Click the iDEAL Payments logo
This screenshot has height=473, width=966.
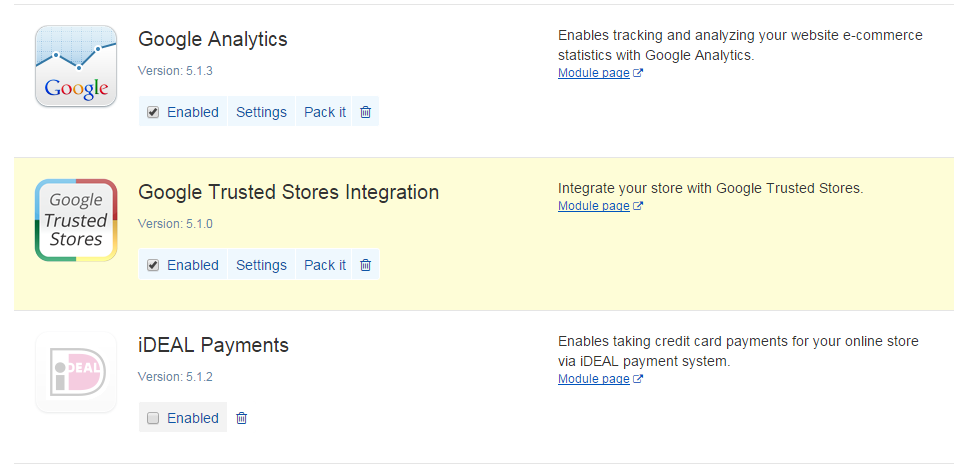point(76,372)
